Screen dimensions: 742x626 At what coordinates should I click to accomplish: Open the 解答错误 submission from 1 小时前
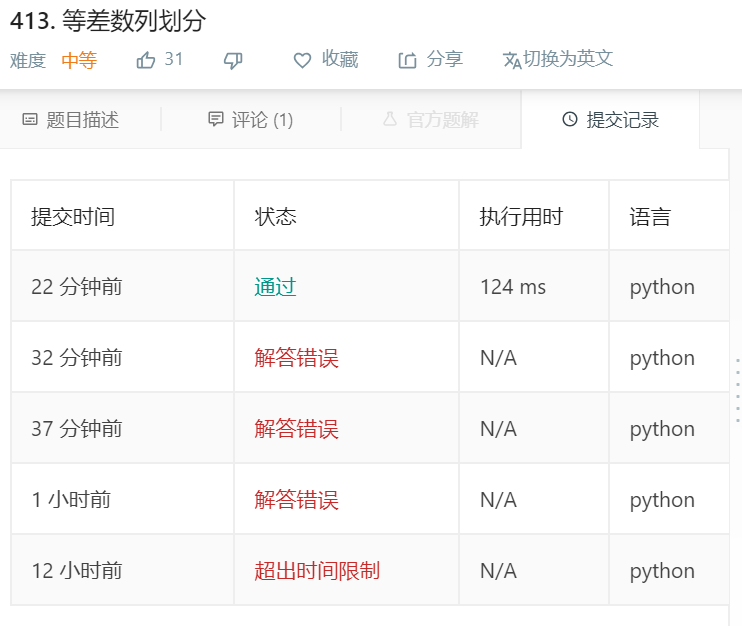point(296,500)
